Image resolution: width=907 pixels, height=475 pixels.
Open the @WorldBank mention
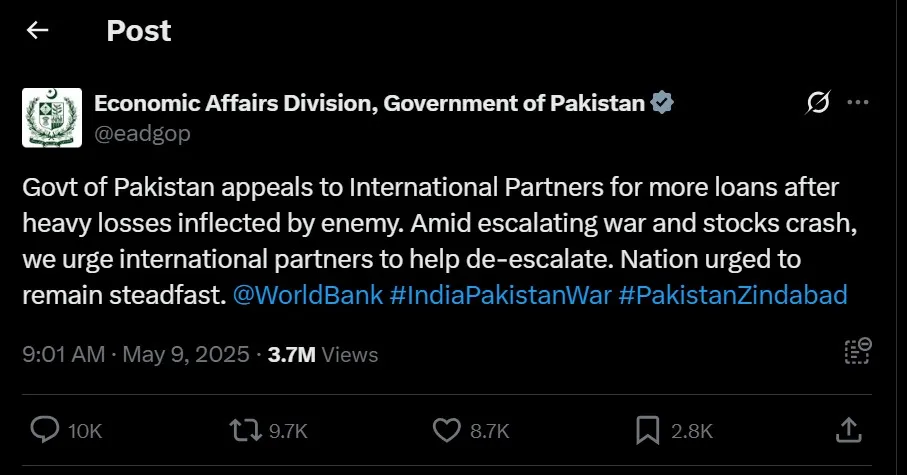307,296
